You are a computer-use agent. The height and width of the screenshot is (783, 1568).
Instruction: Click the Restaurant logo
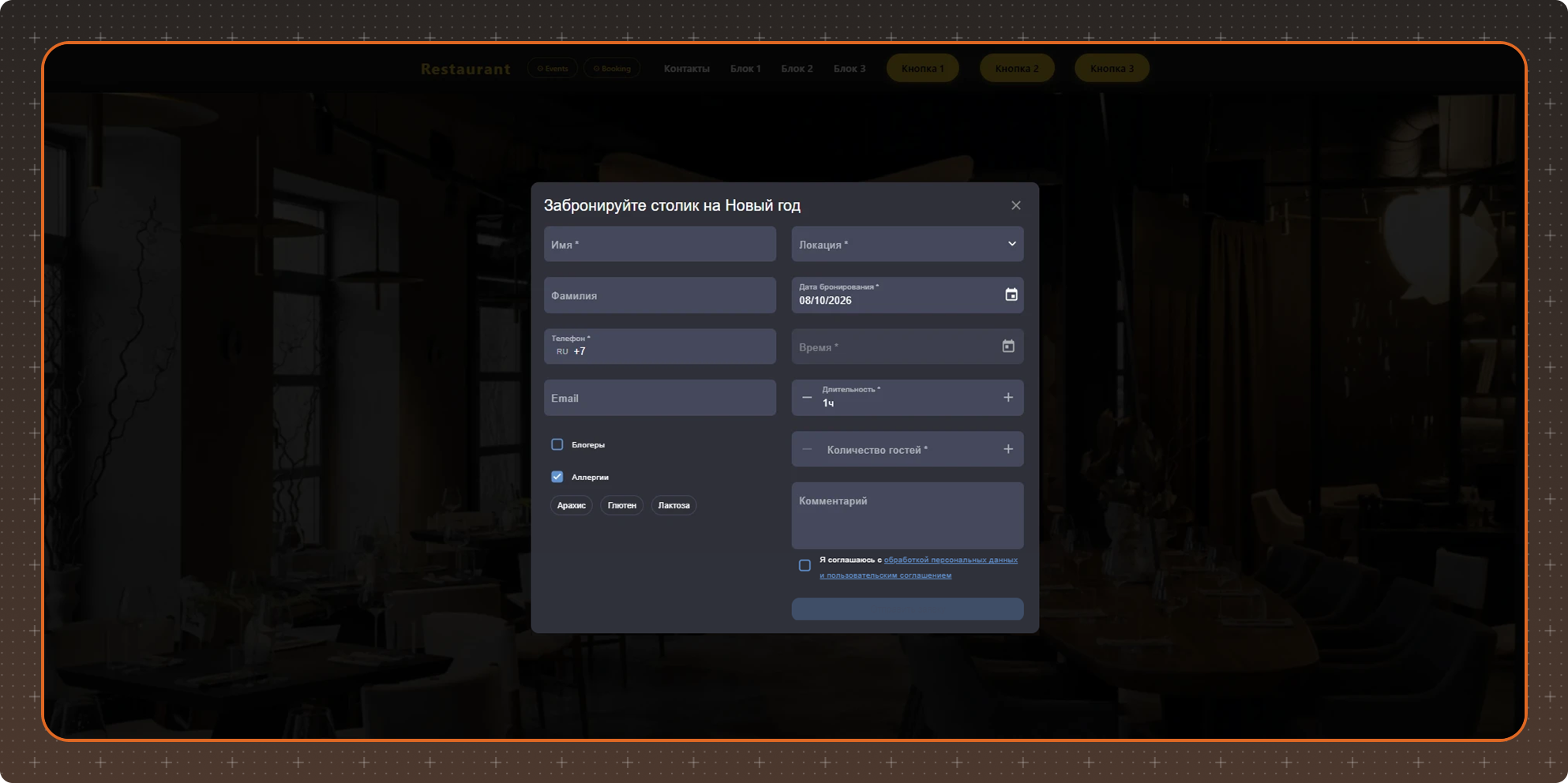[466, 69]
